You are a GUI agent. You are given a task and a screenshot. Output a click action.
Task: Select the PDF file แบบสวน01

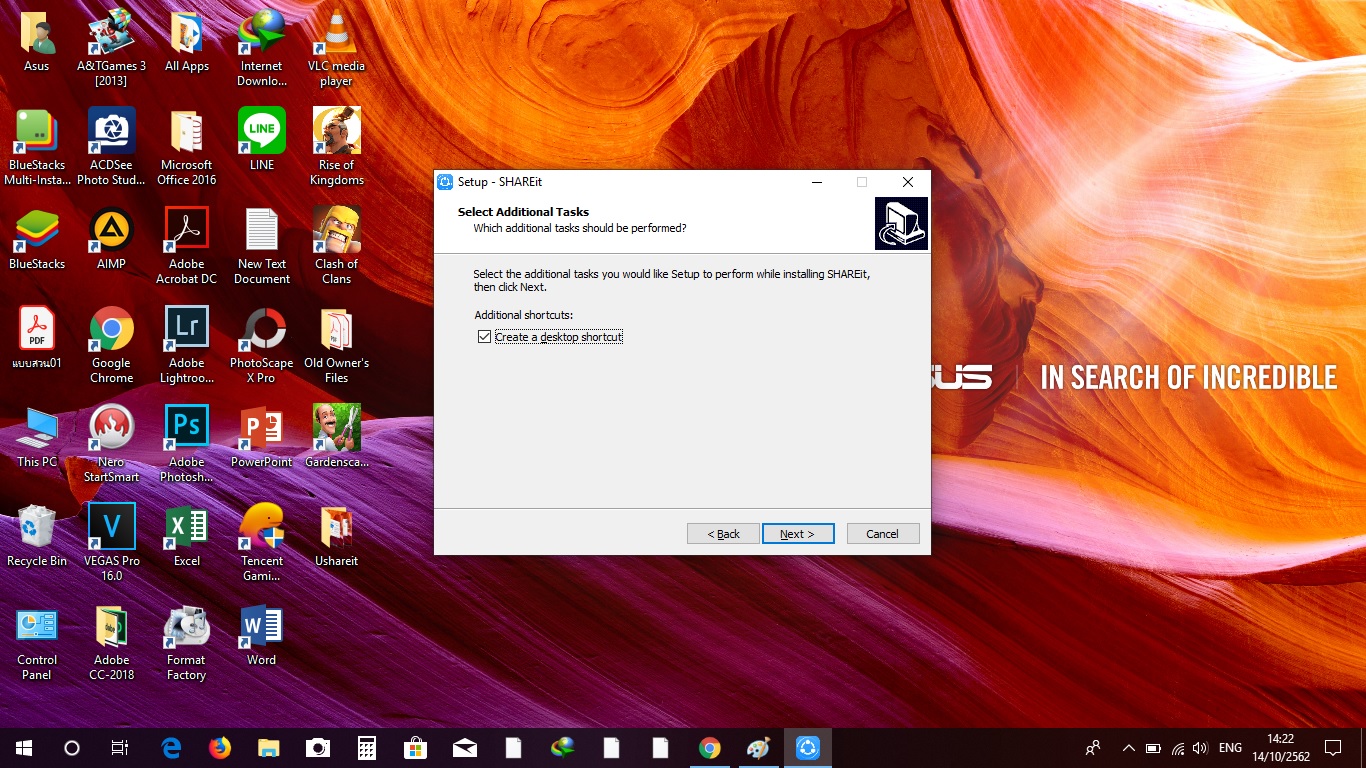[x=37, y=338]
